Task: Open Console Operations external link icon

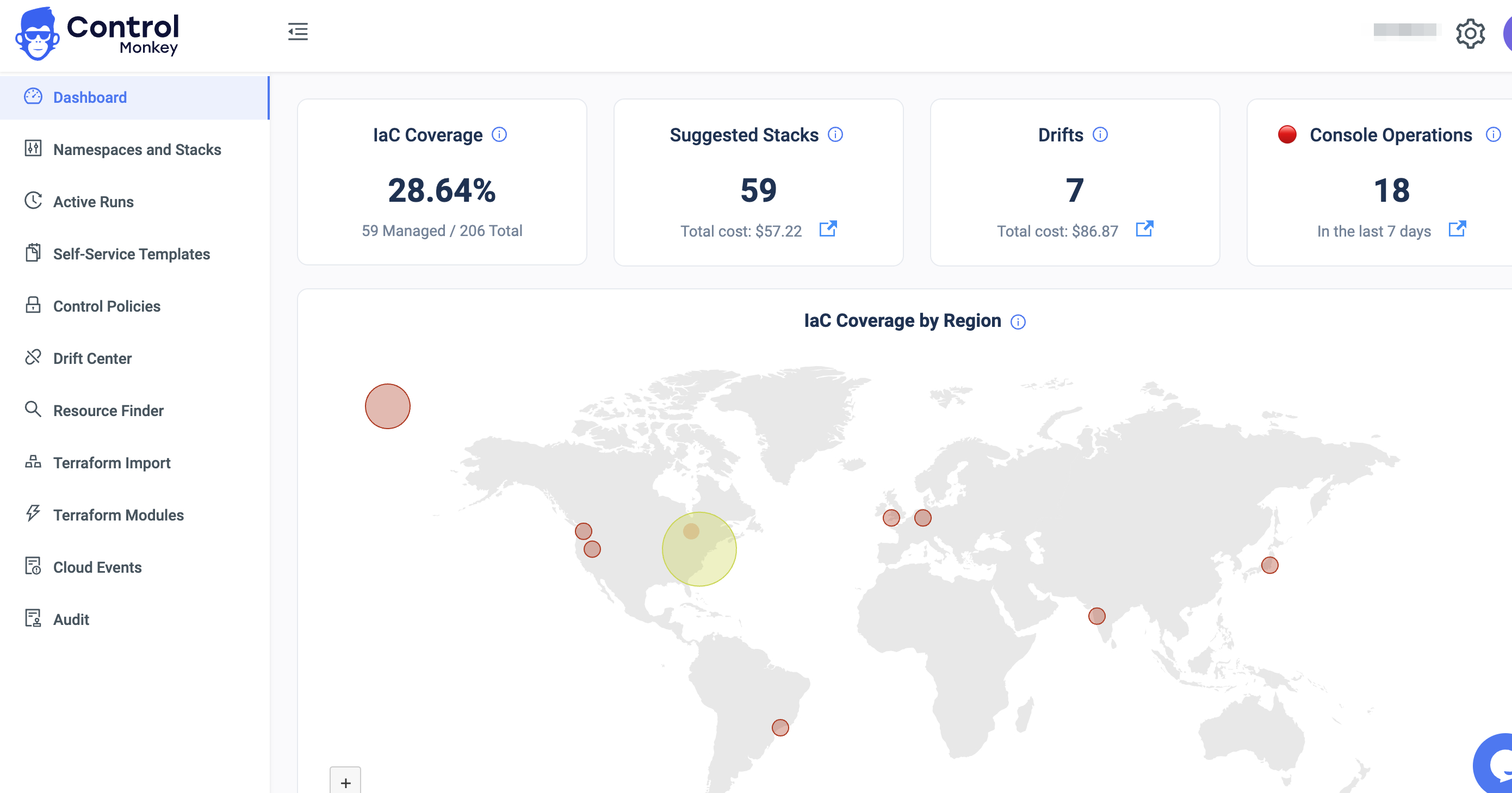Action: (1457, 228)
